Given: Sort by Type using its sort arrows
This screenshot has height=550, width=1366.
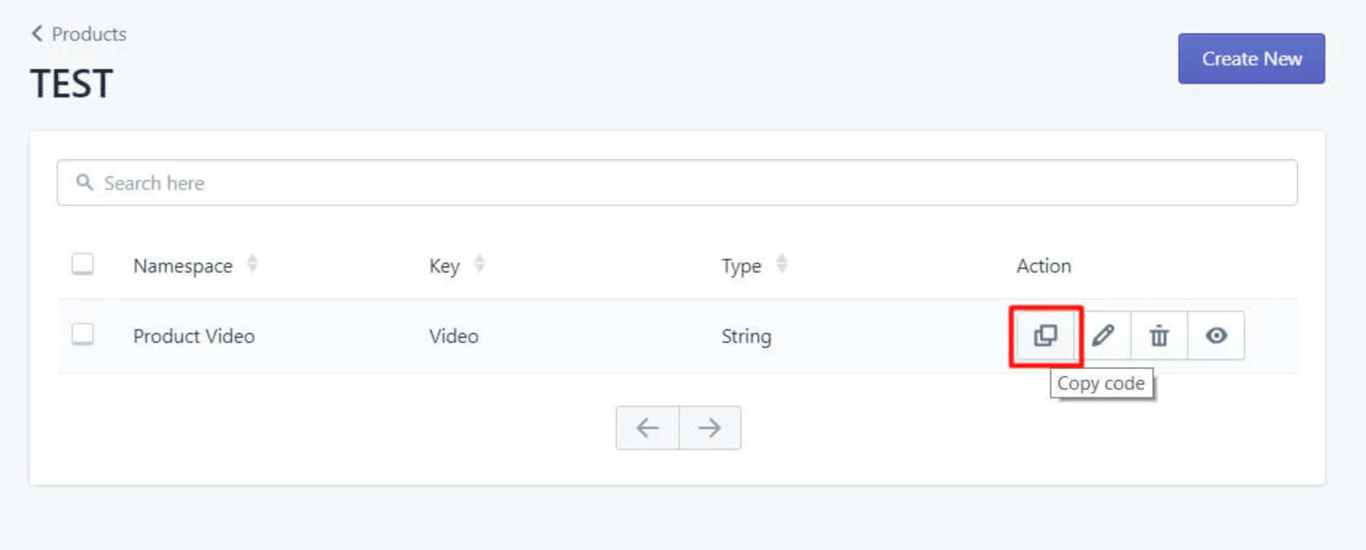Looking at the screenshot, I should click(x=782, y=265).
